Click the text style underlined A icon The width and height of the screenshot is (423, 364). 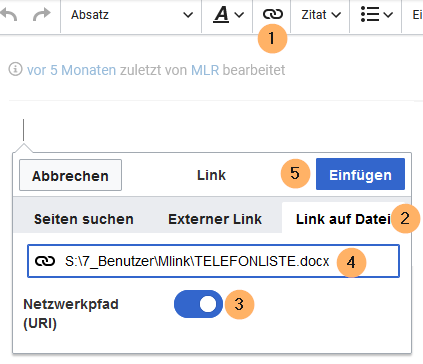click(221, 15)
